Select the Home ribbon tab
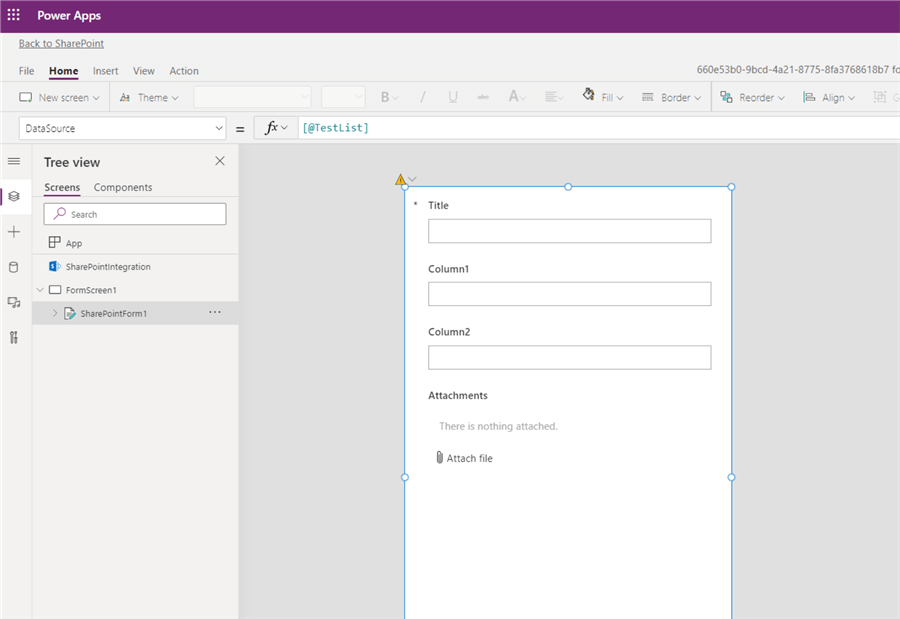 tap(63, 71)
